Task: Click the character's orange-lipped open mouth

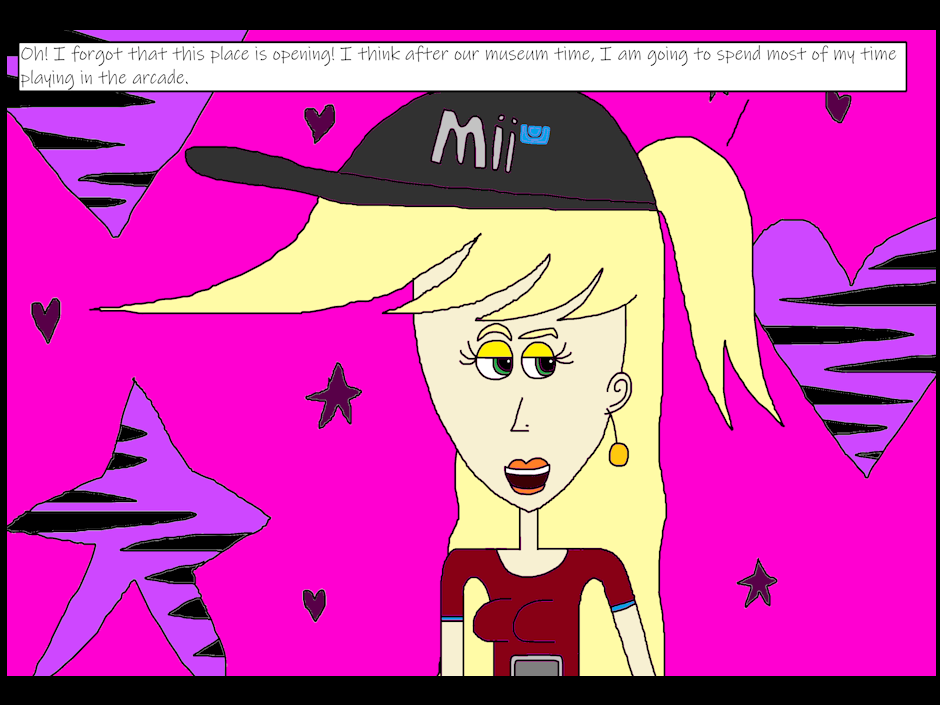Action: point(528,476)
